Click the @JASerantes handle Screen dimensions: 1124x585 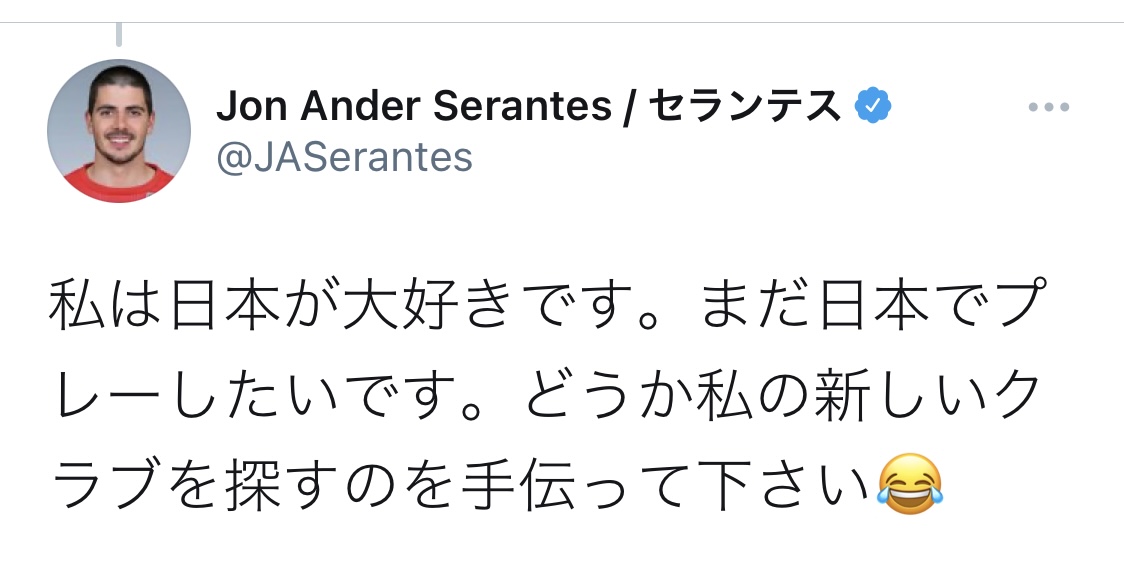coord(345,157)
